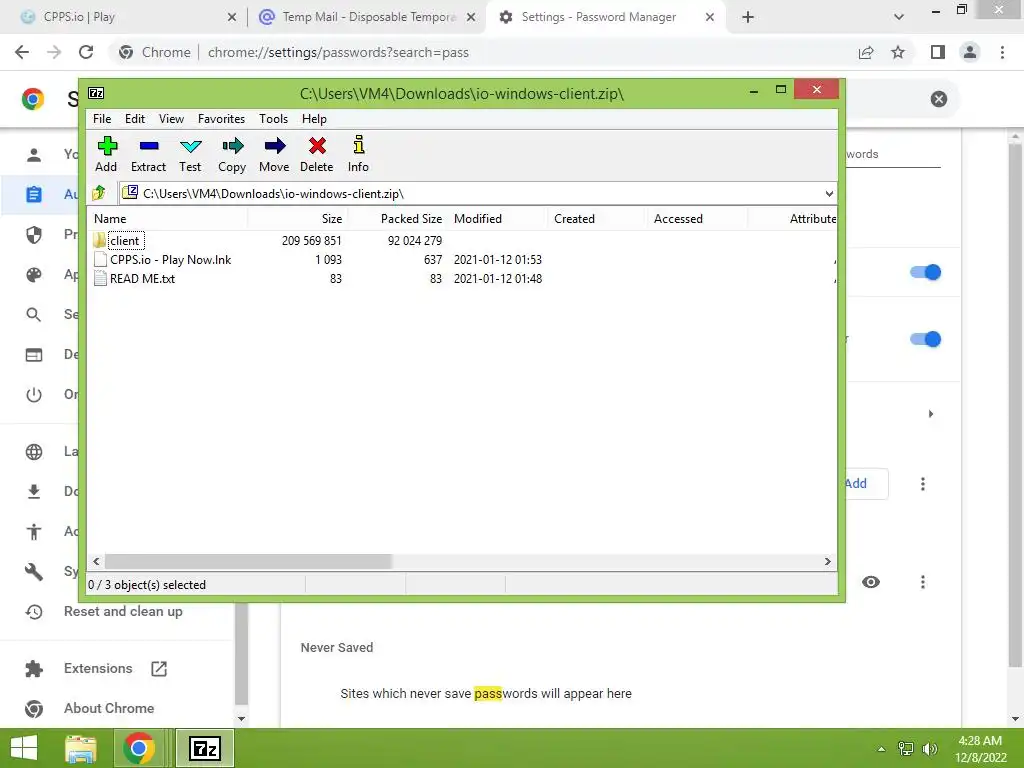Sort file list by Name column

click(168, 219)
